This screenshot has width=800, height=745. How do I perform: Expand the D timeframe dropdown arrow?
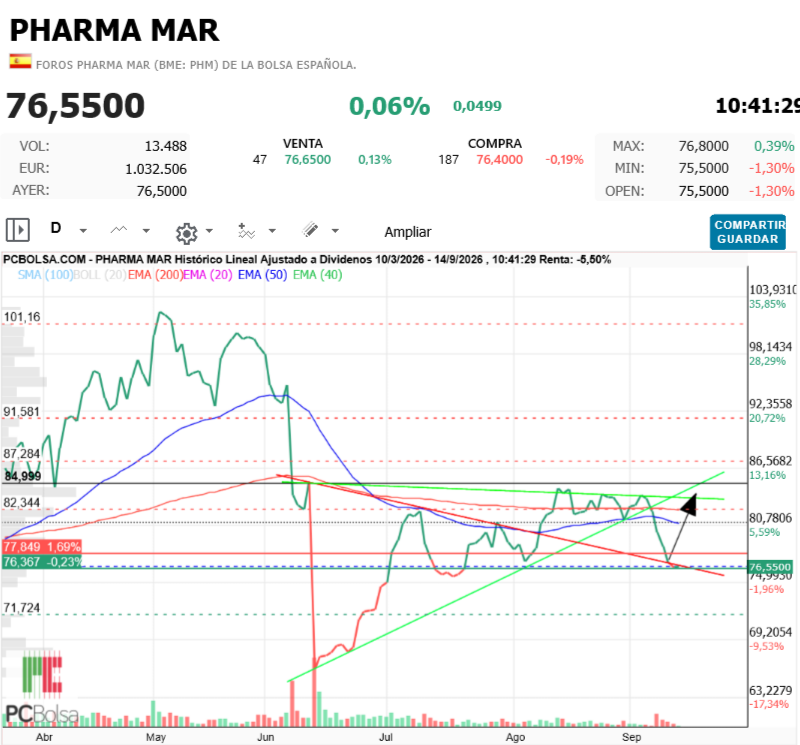[x=83, y=231]
